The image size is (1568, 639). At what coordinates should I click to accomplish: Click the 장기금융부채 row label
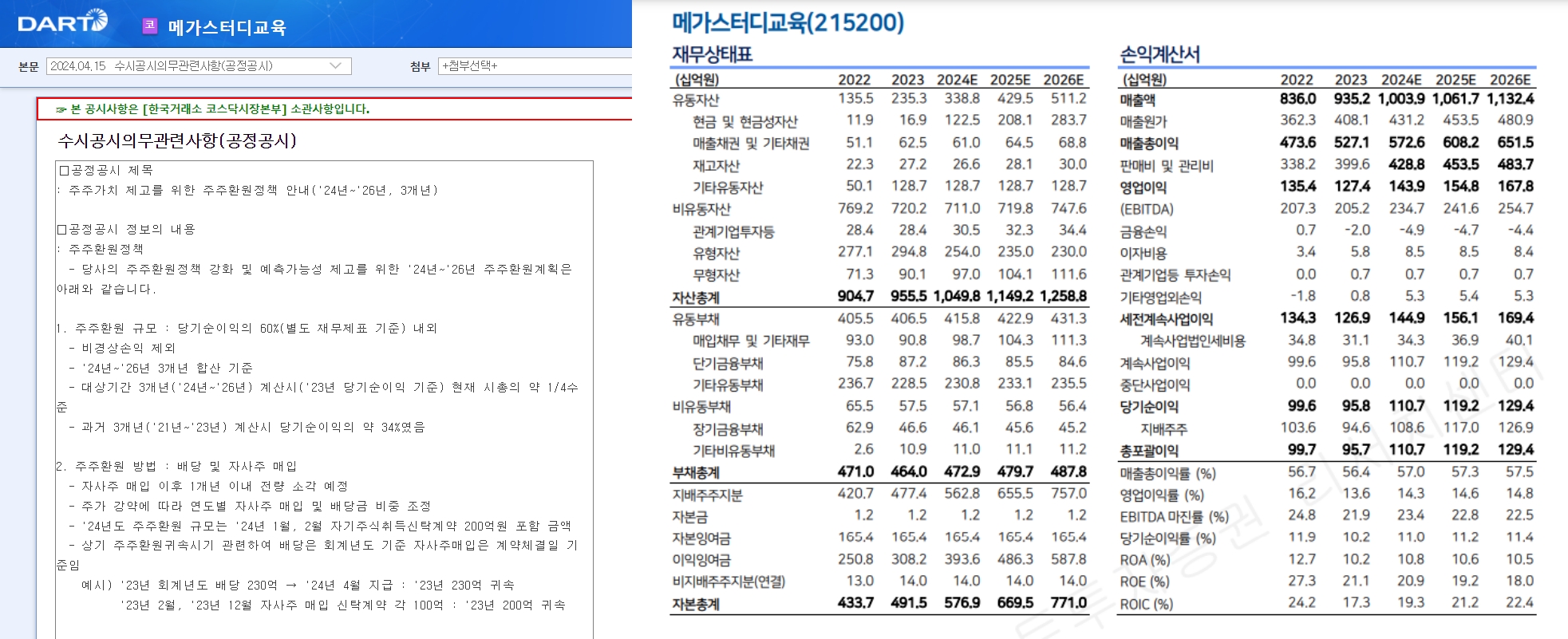click(x=728, y=428)
